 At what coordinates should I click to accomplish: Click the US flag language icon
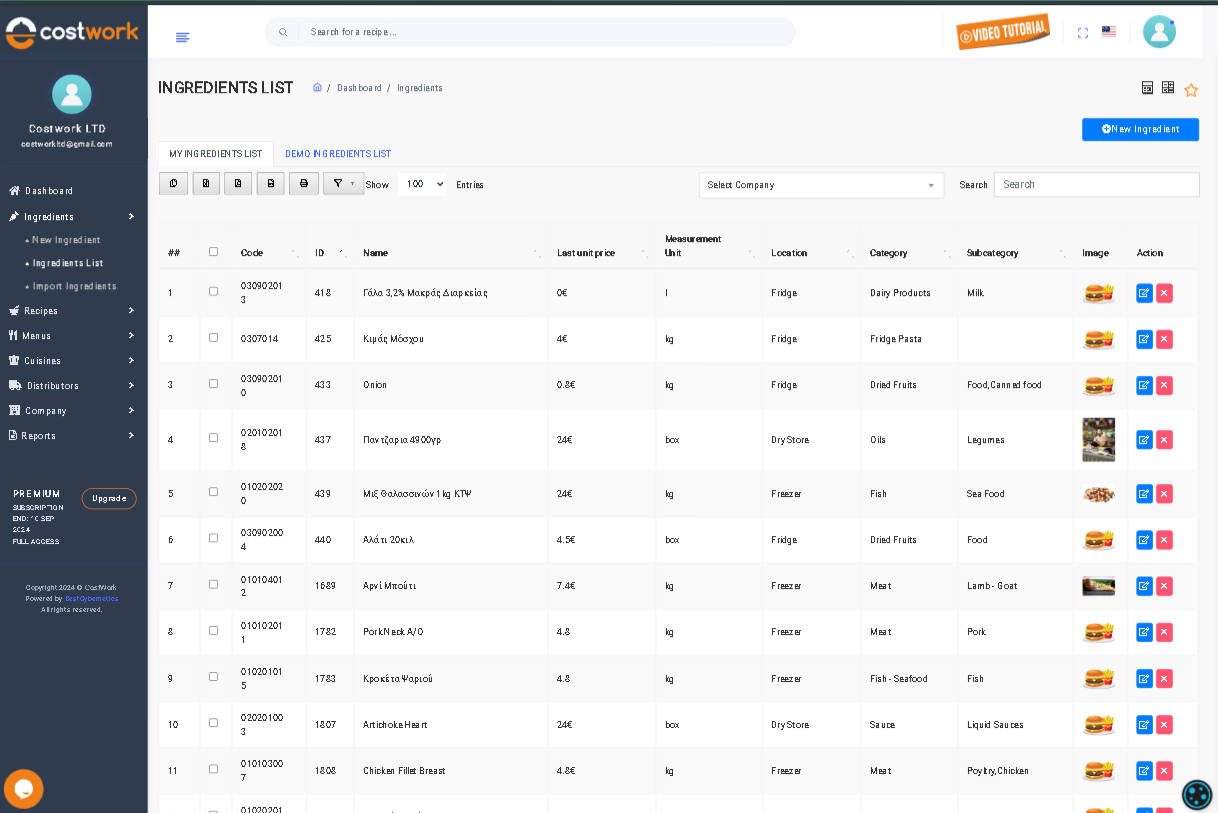point(1108,32)
